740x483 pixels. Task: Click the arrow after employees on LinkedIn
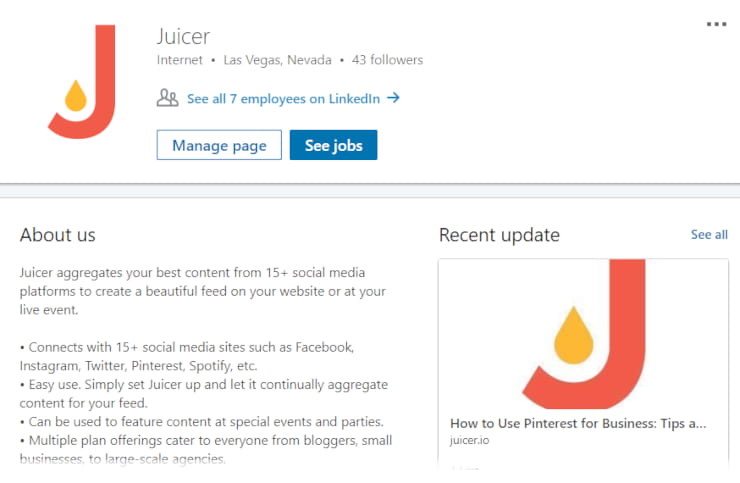(x=393, y=98)
